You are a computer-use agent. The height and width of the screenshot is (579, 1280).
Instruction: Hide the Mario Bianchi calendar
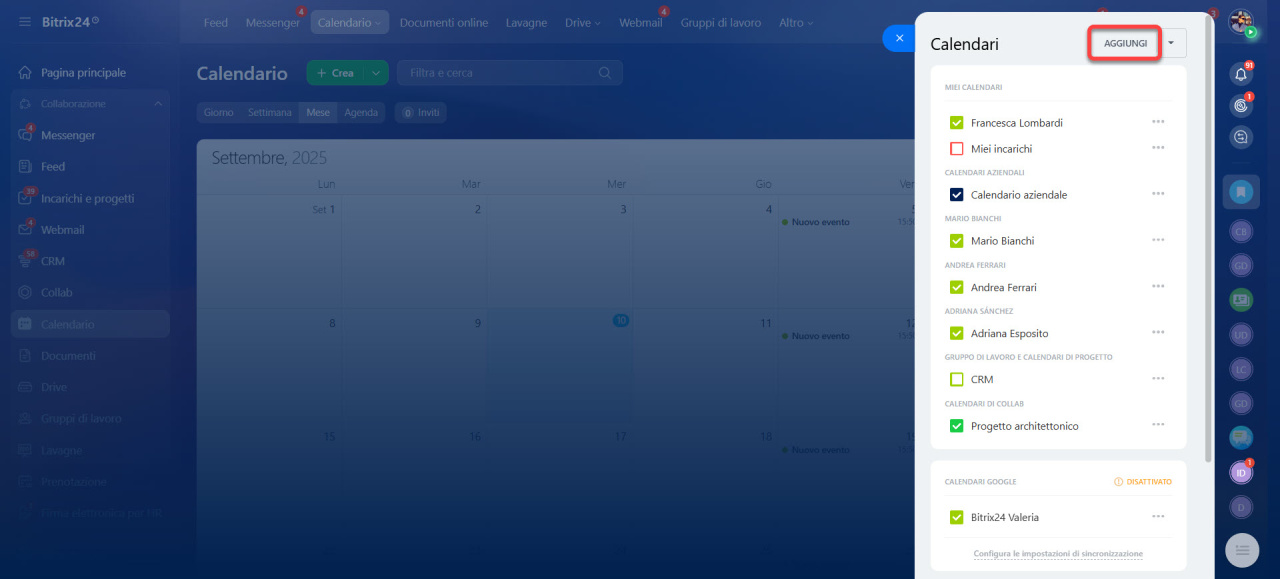(x=957, y=241)
